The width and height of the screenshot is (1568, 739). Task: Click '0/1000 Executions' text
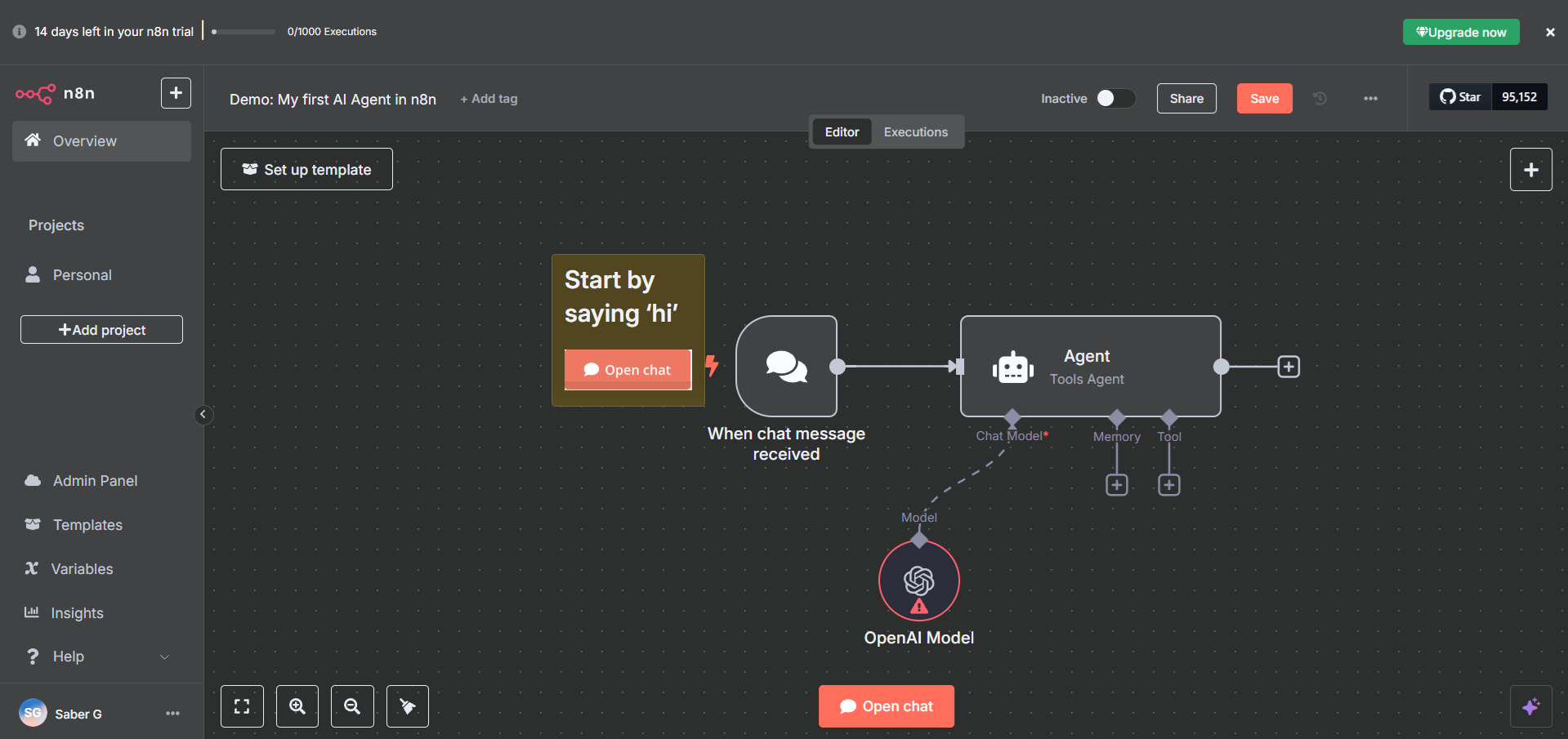tap(332, 32)
